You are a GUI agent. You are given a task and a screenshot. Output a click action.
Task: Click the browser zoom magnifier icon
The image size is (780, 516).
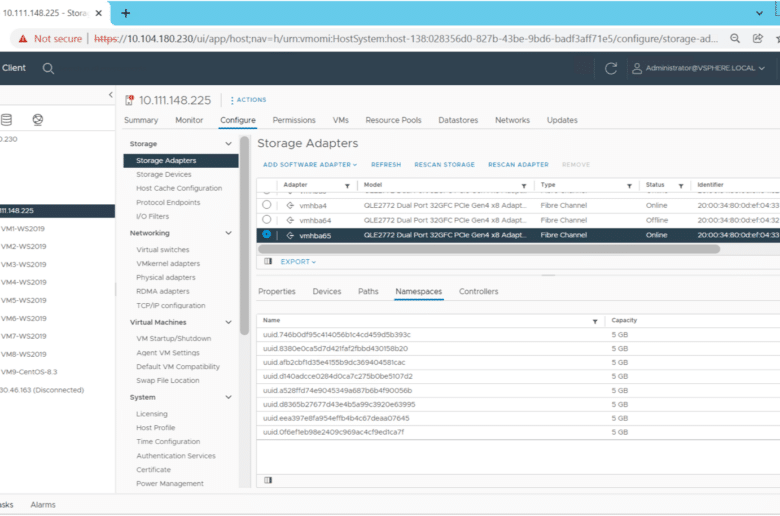pos(735,39)
